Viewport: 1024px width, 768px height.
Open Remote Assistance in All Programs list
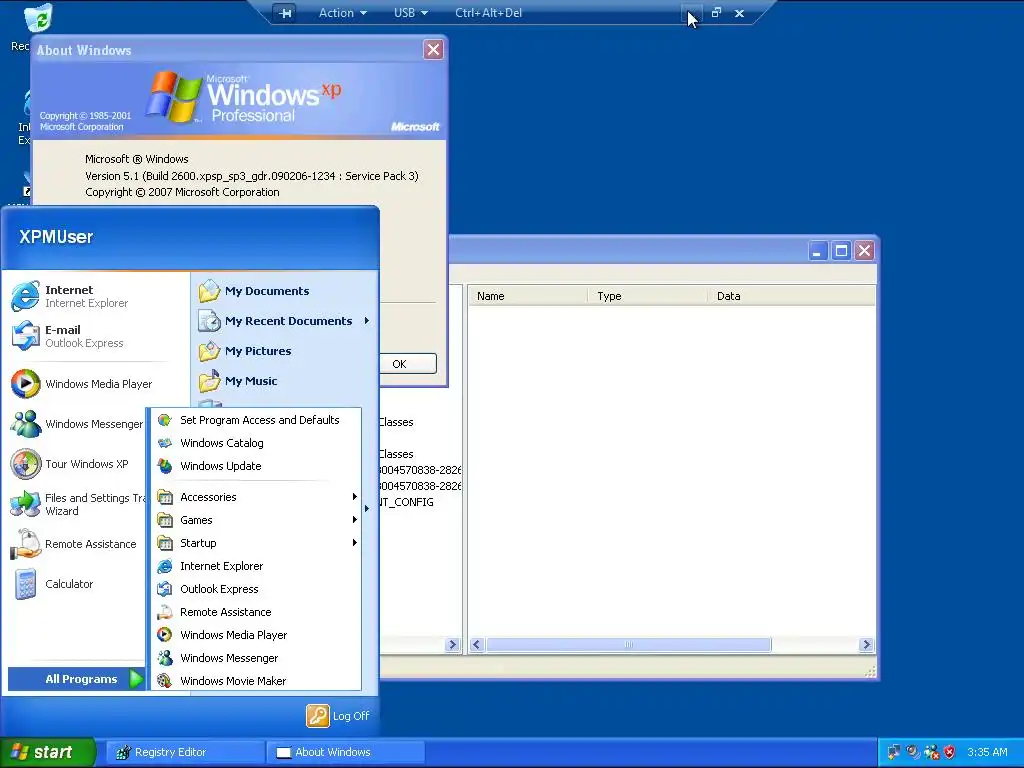(x=256, y=612)
